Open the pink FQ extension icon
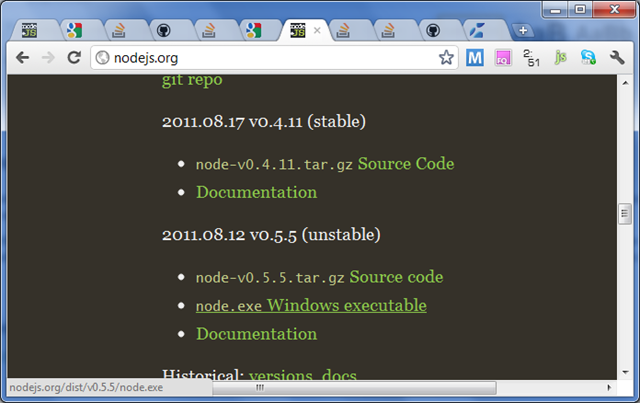This screenshot has height=403, width=640. [503, 58]
